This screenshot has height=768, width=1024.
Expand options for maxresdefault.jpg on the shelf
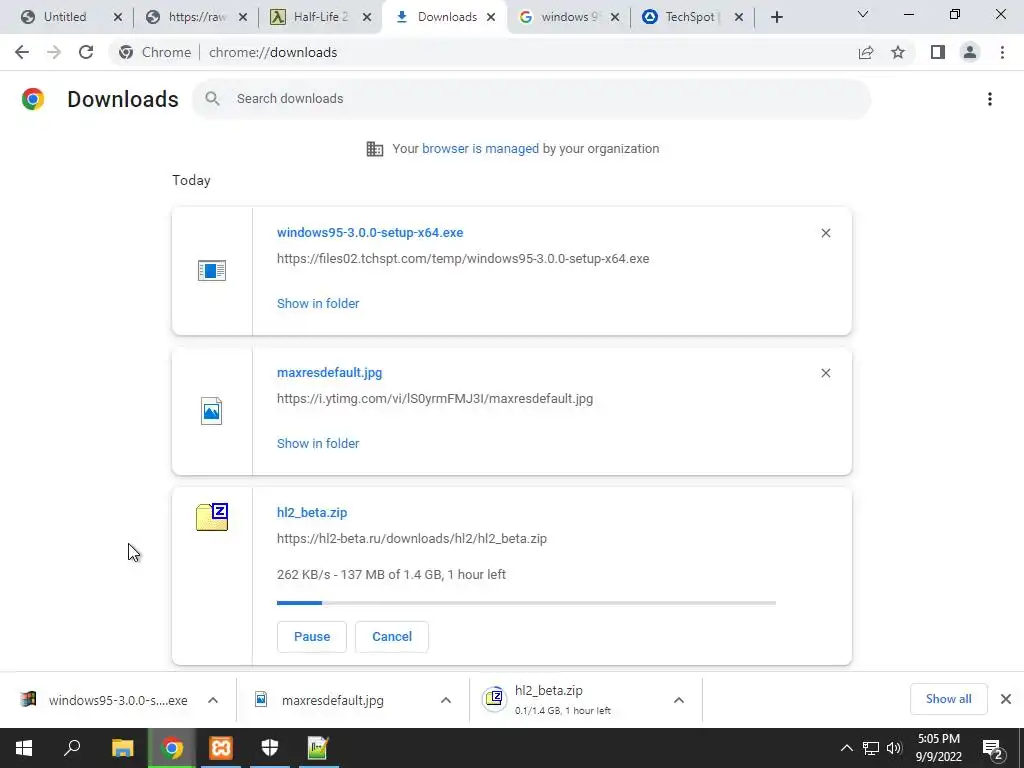point(446,700)
